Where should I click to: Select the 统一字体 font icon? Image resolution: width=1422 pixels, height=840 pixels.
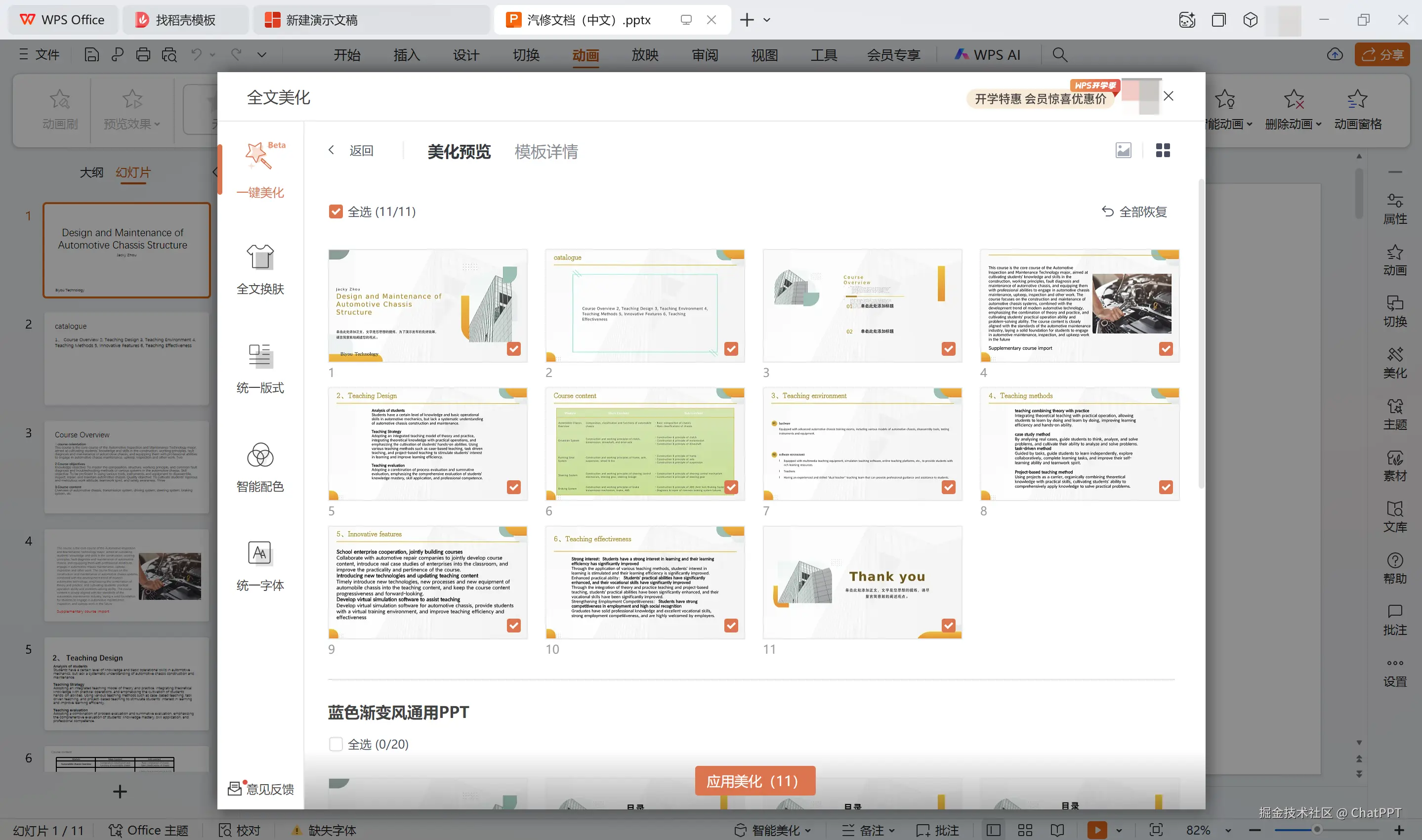pos(260,553)
